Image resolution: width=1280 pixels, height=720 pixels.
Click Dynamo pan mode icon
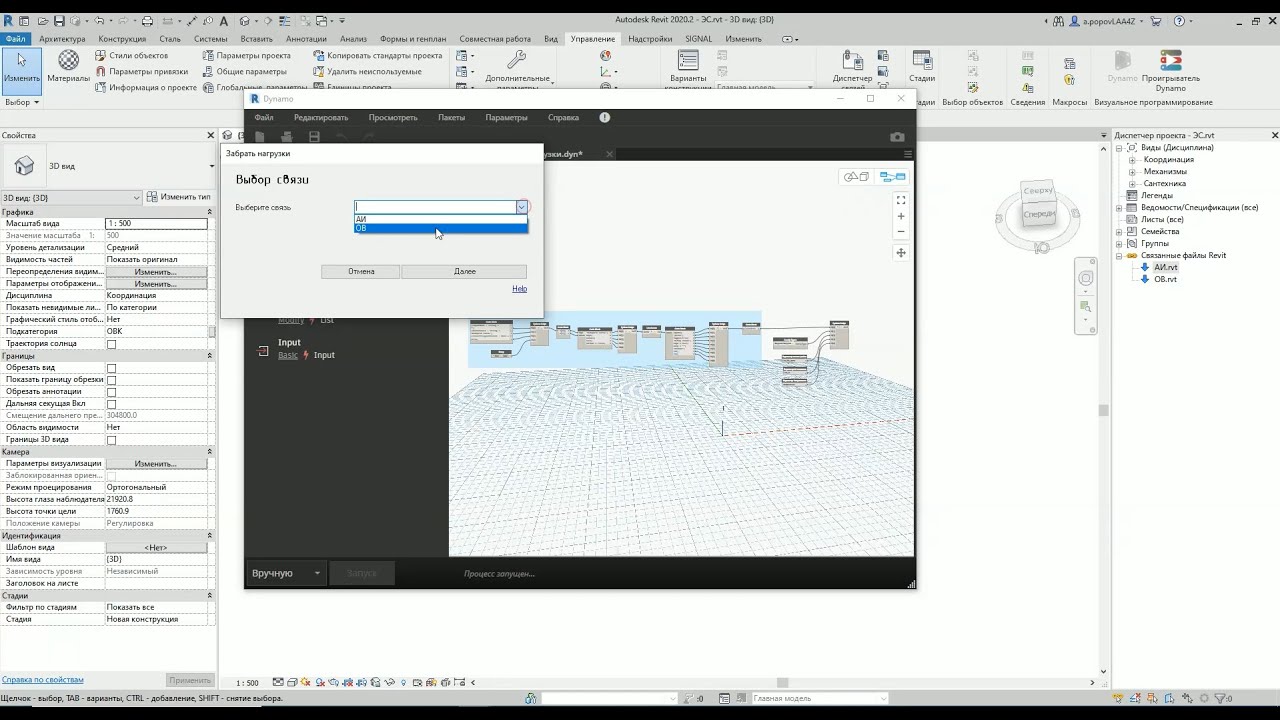pos(901,253)
